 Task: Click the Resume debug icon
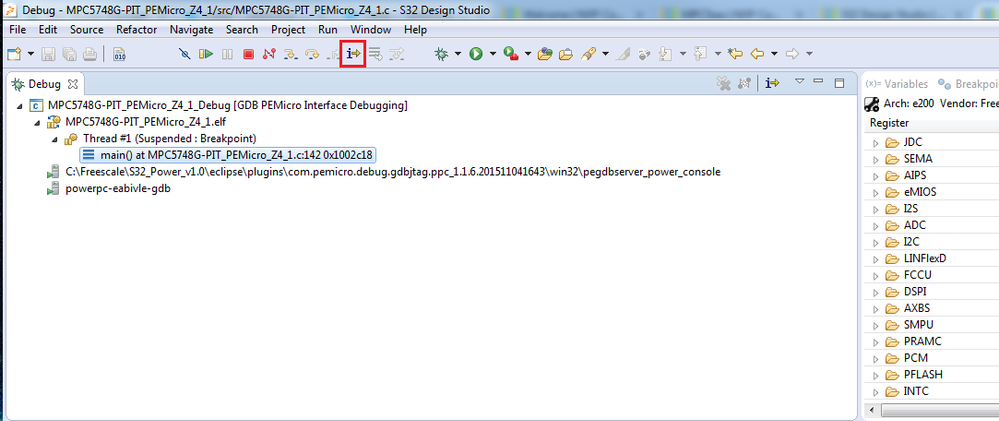(x=205, y=54)
